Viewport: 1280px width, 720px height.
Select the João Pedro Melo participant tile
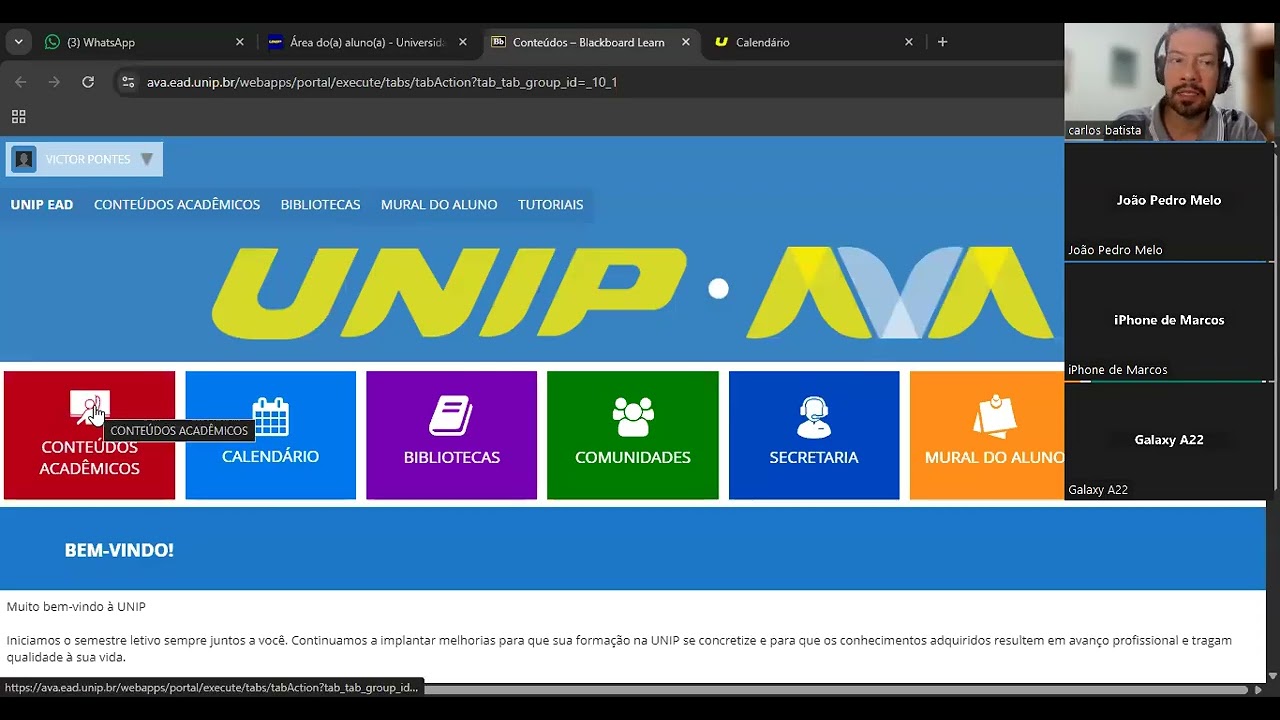[x=1167, y=202]
